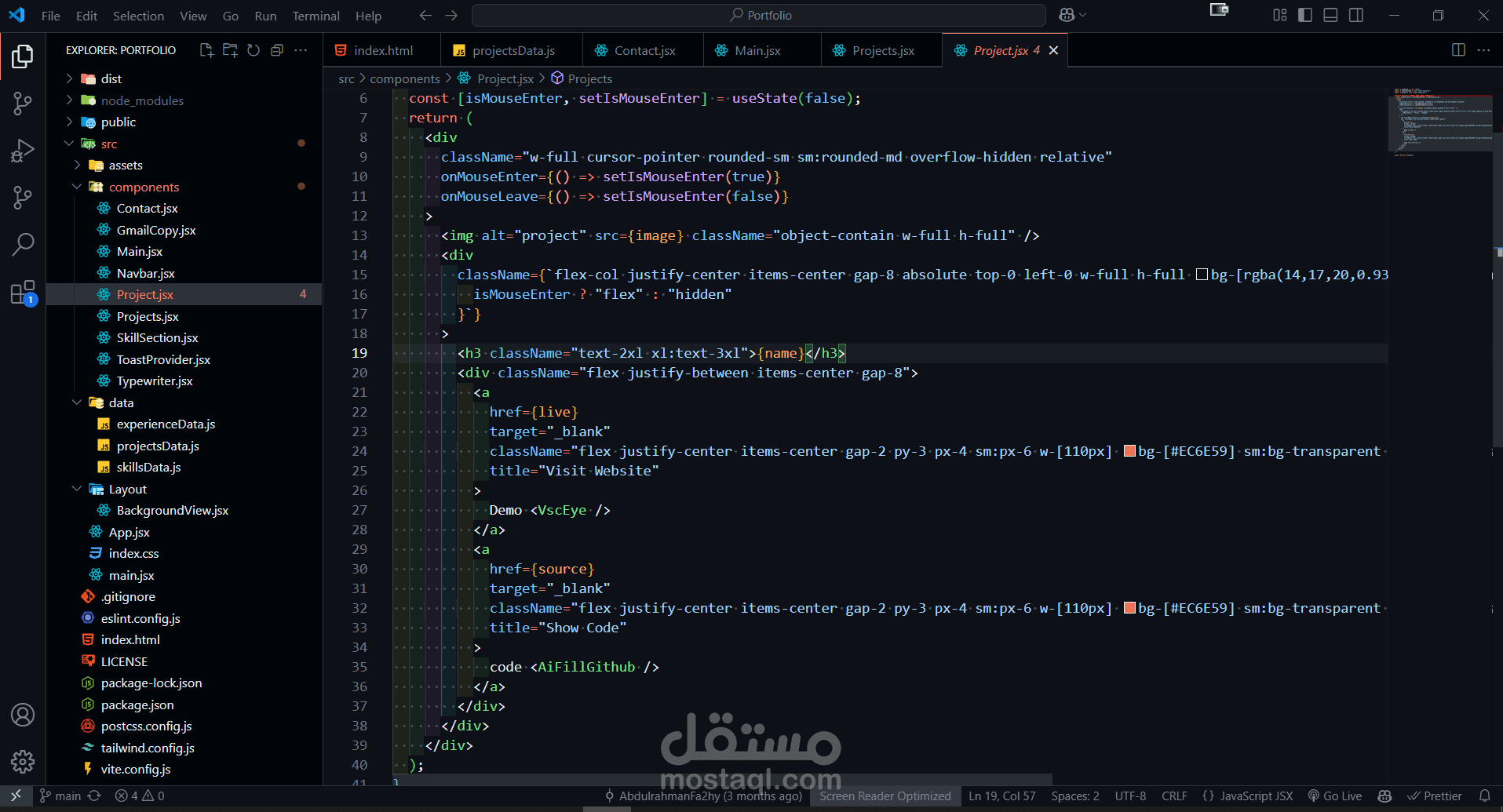Click the Spaces: 2 indentation setting
The height and width of the screenshot is (812, 1503).
(1074, 796)
